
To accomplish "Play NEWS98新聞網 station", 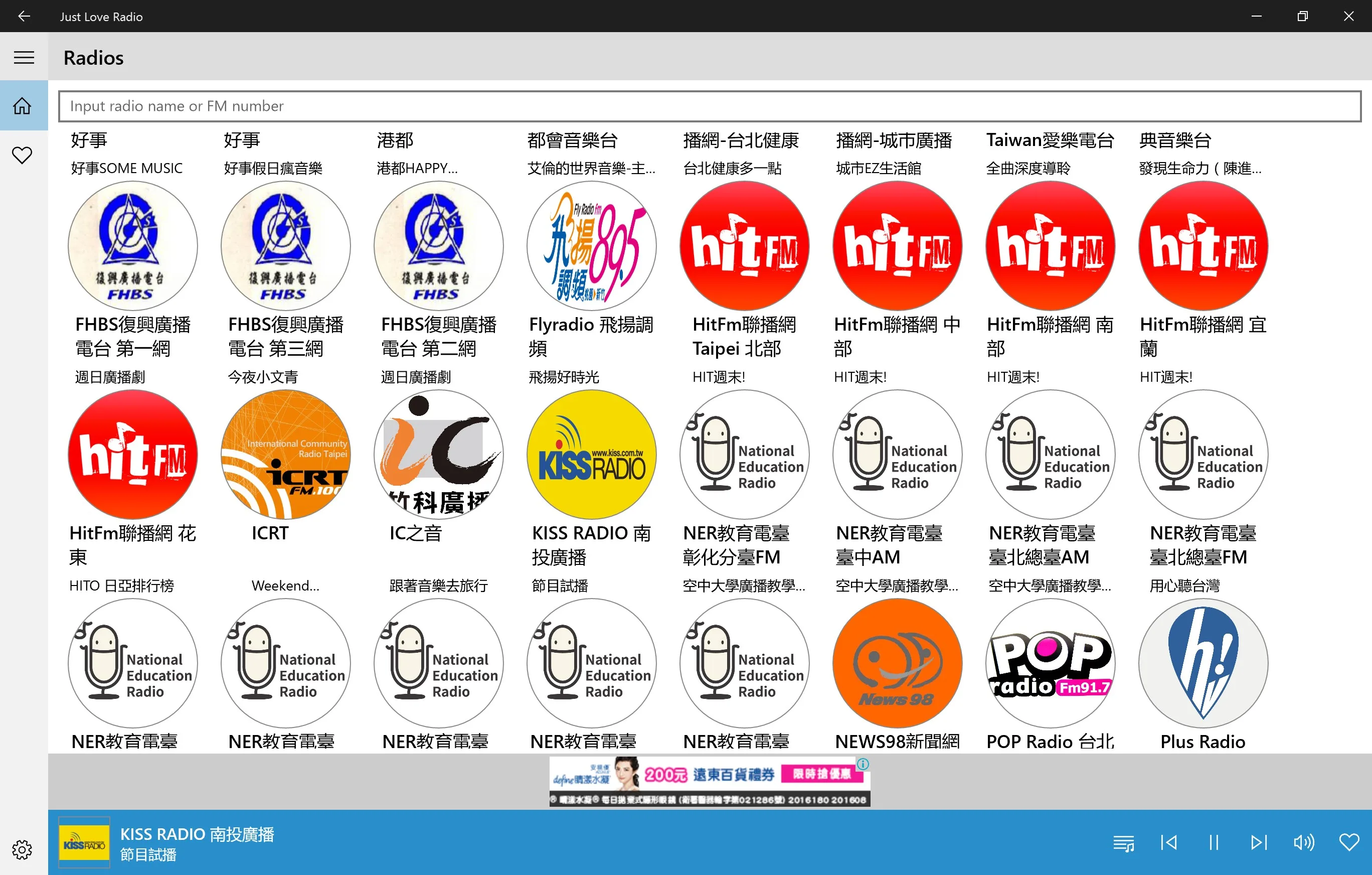I will (897, 663).
